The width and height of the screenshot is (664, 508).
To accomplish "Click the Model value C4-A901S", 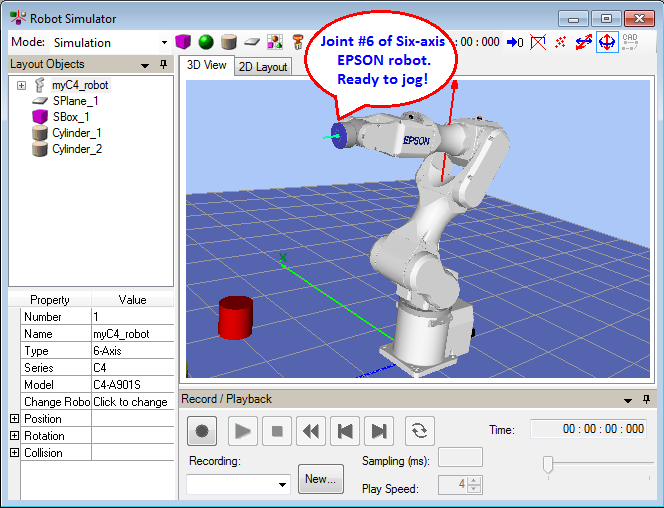I will tap(133, 385).
